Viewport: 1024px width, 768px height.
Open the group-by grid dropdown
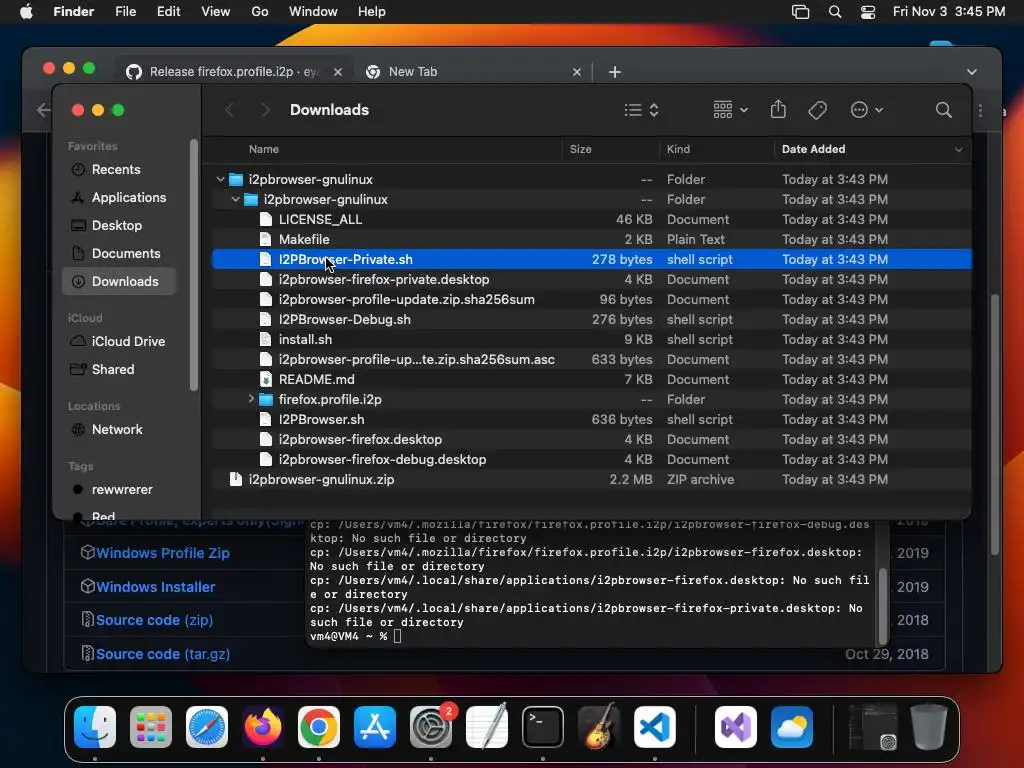[x=730, y=110]
